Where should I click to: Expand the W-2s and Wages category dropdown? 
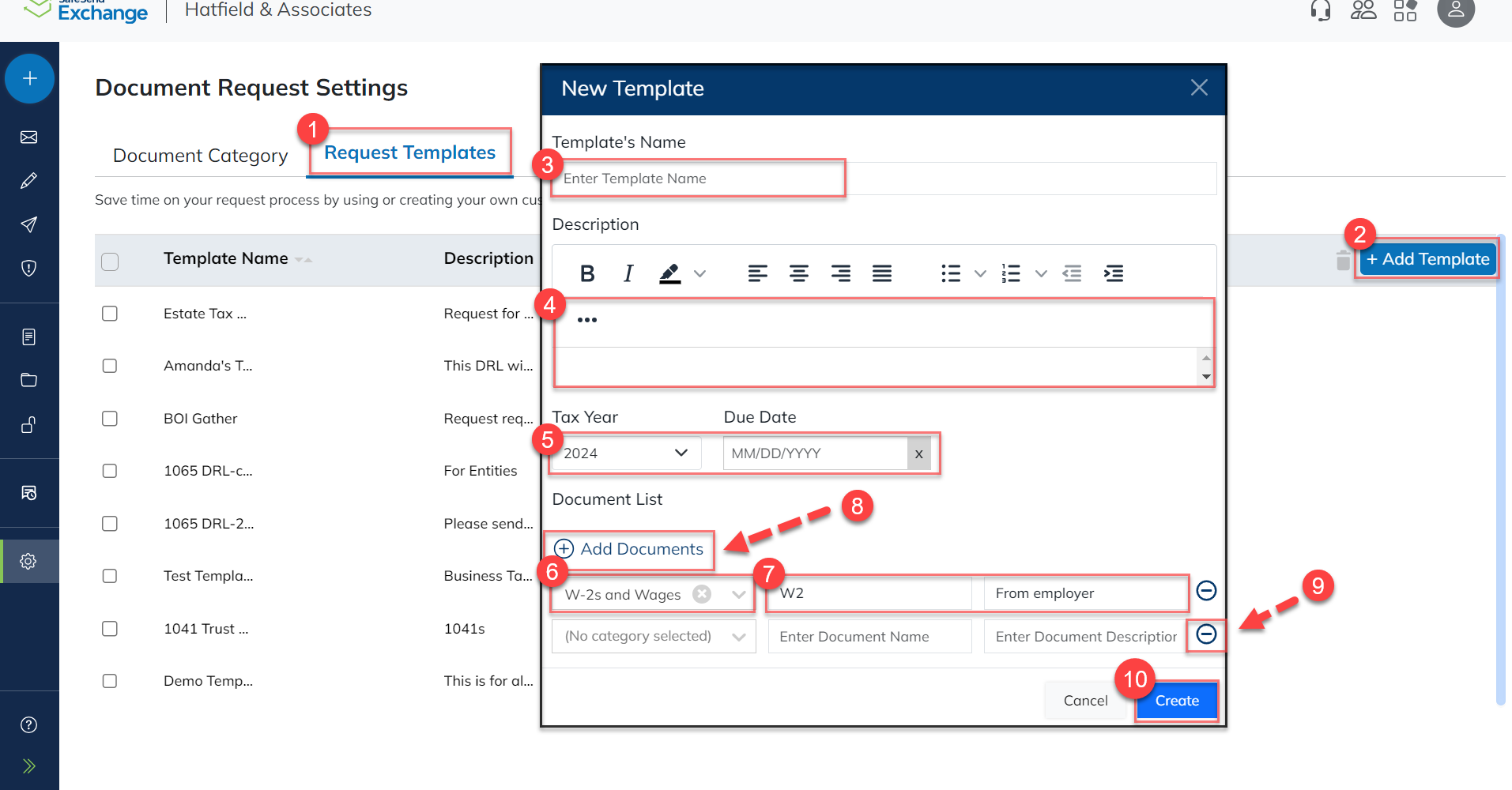coord(737,594)
